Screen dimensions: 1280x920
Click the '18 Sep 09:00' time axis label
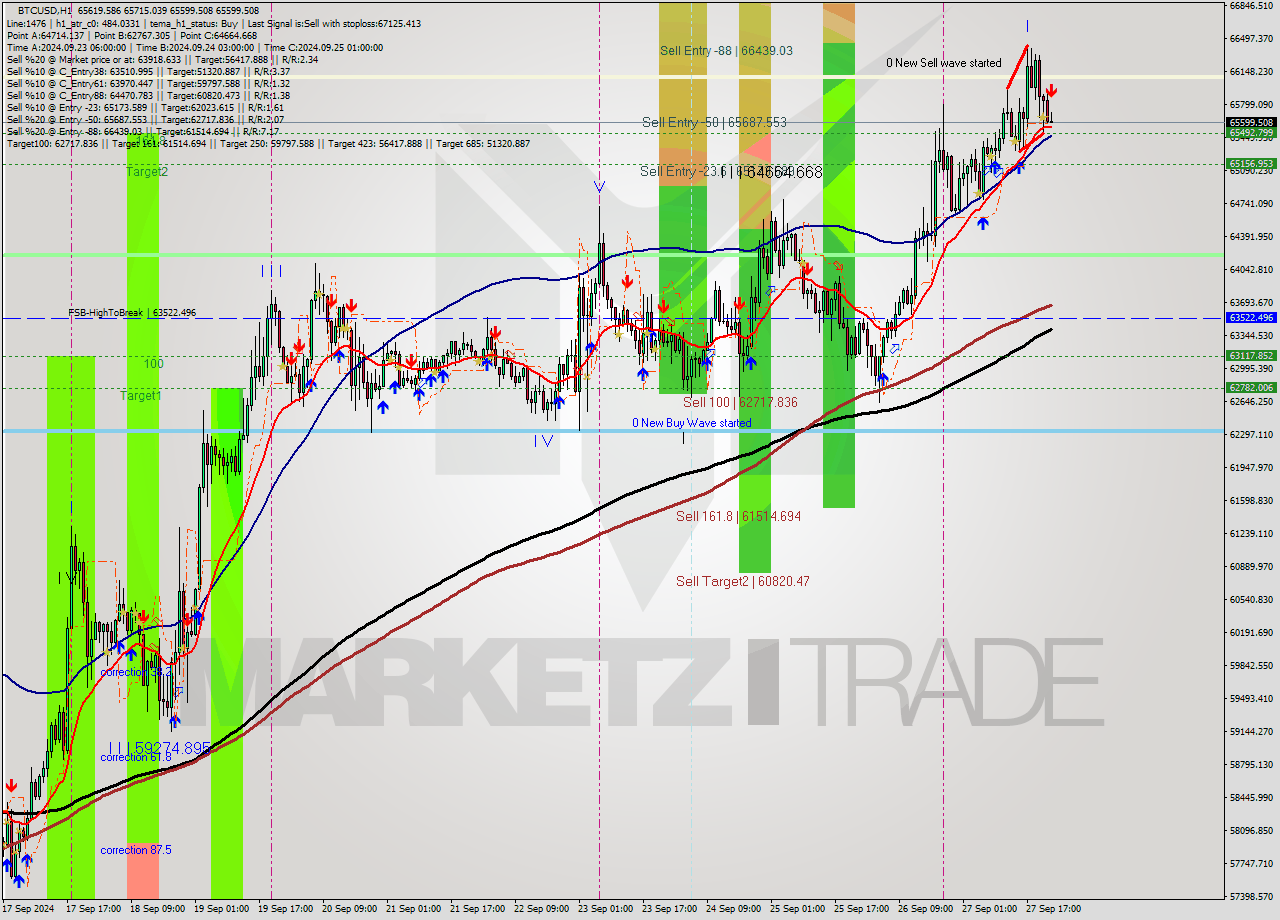click(157, 909)
